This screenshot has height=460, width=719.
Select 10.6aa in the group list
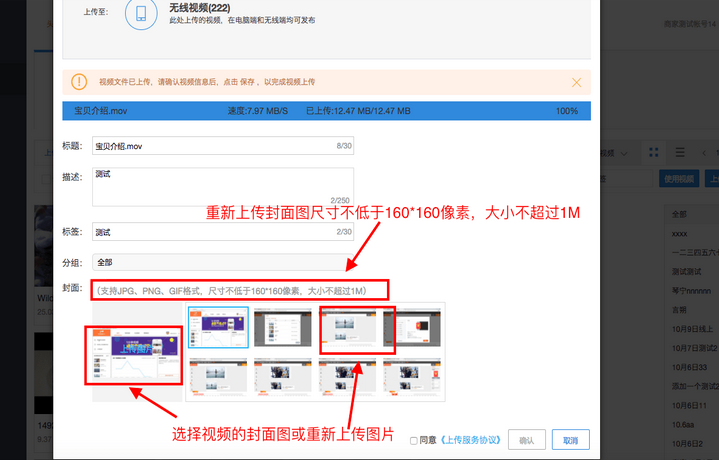(683, 425)
